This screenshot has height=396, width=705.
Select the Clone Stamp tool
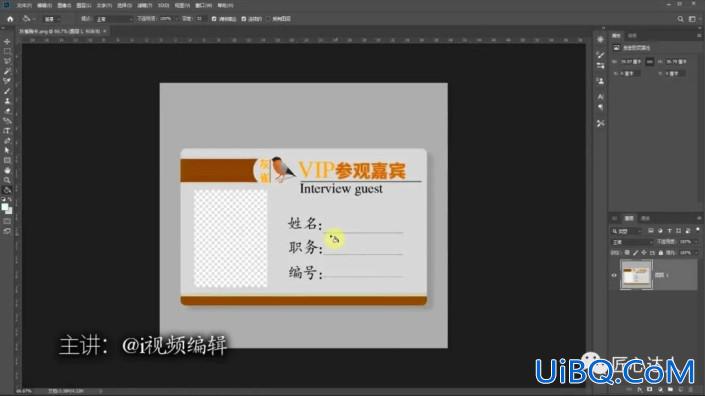tap(7, 101)
